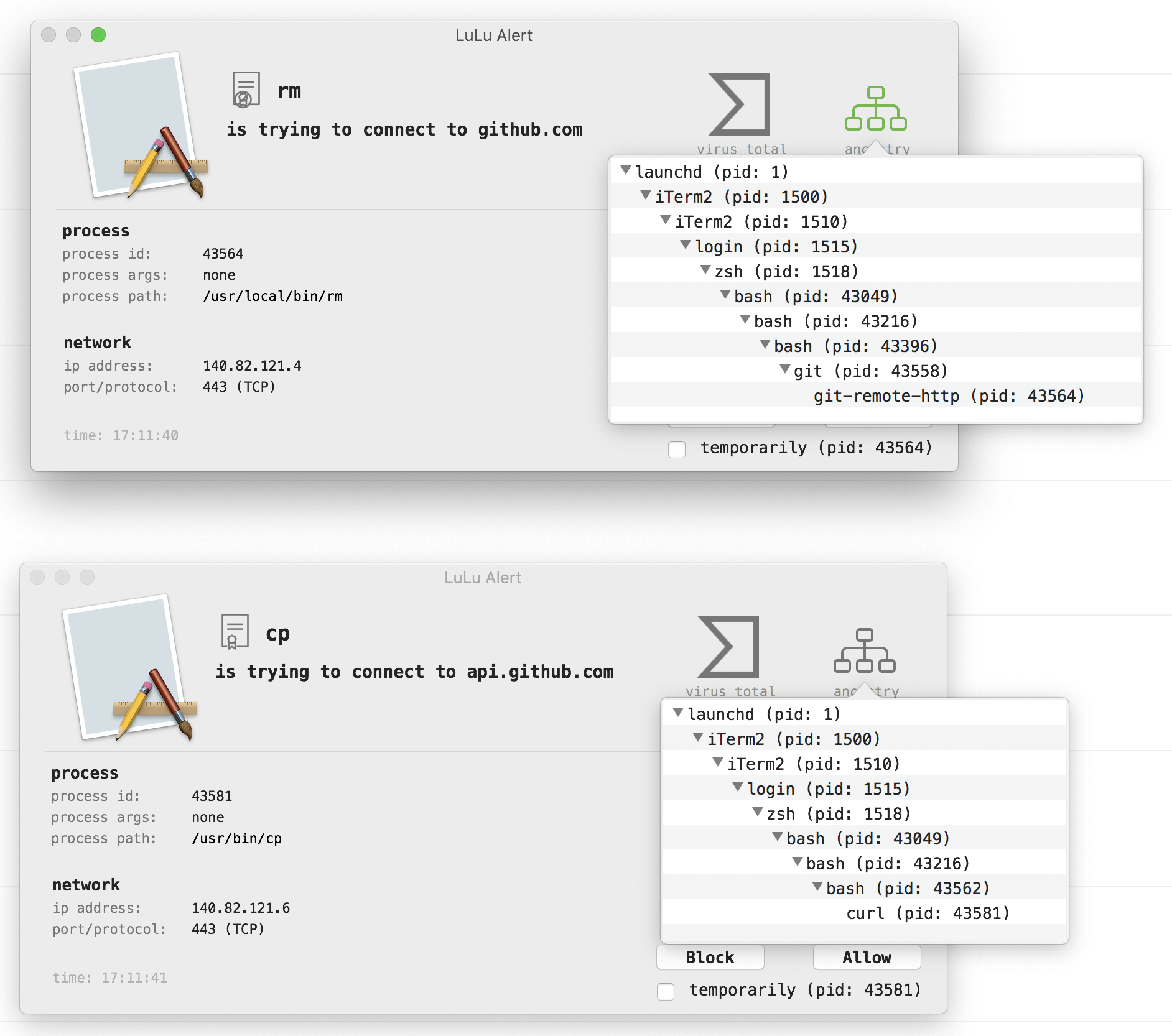
Task: Click IP address 140.82.121.4
Action: [252, 366]
